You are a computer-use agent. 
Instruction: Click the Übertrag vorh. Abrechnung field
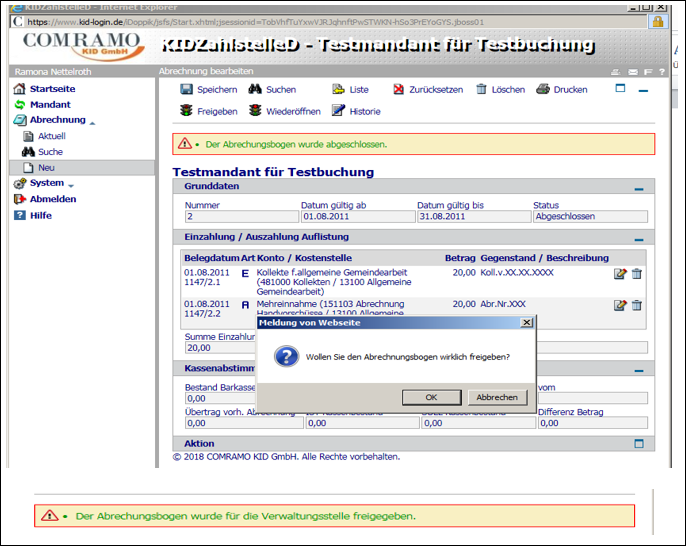tap(244, 423)
